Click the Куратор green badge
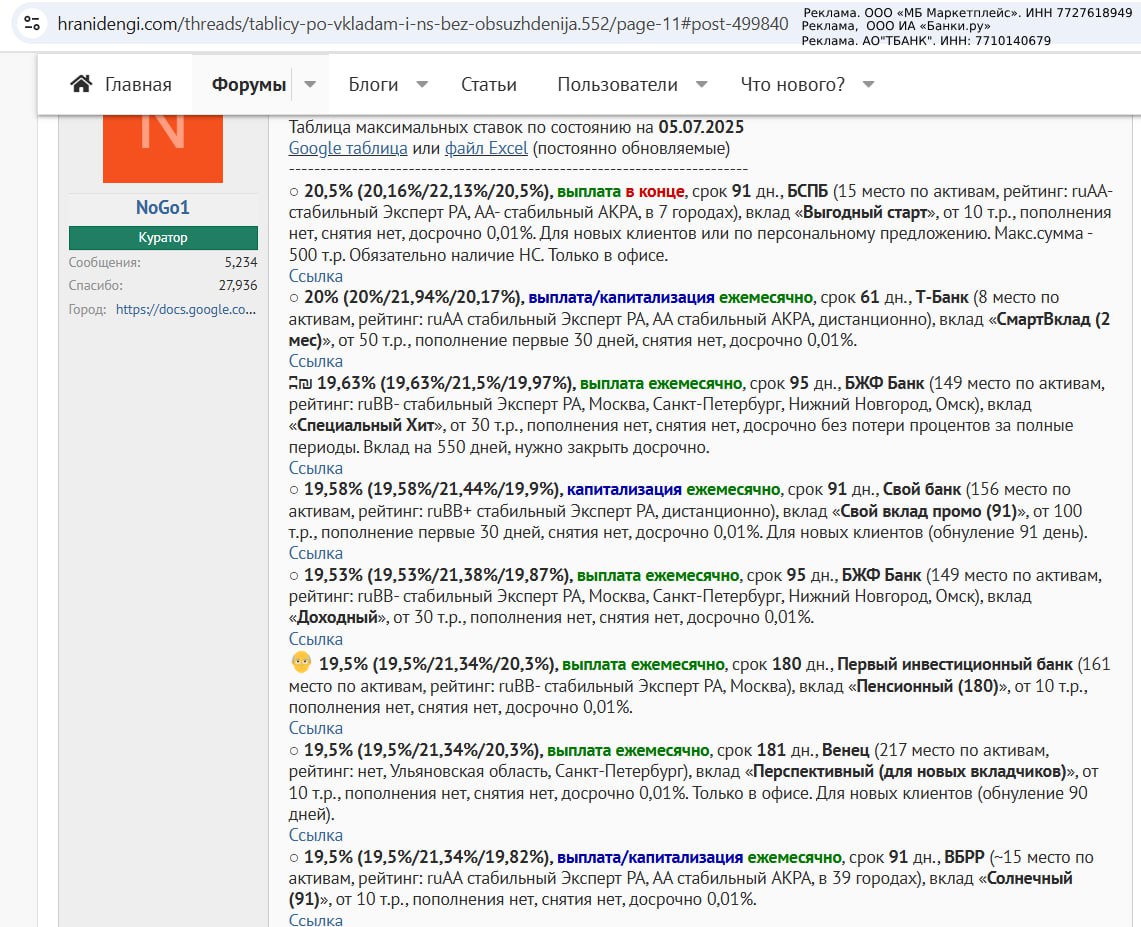The width and height of the screenshot is (1141, 927). 163,238
